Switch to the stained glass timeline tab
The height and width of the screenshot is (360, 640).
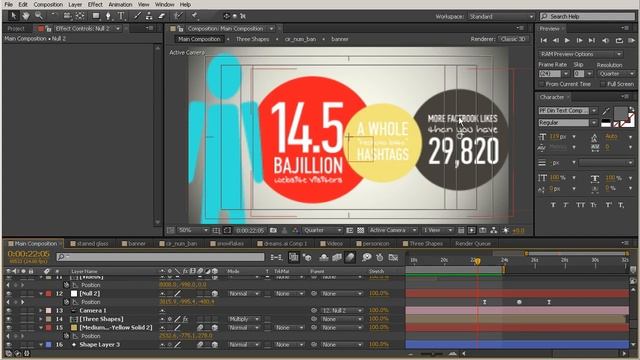point(90,244)
